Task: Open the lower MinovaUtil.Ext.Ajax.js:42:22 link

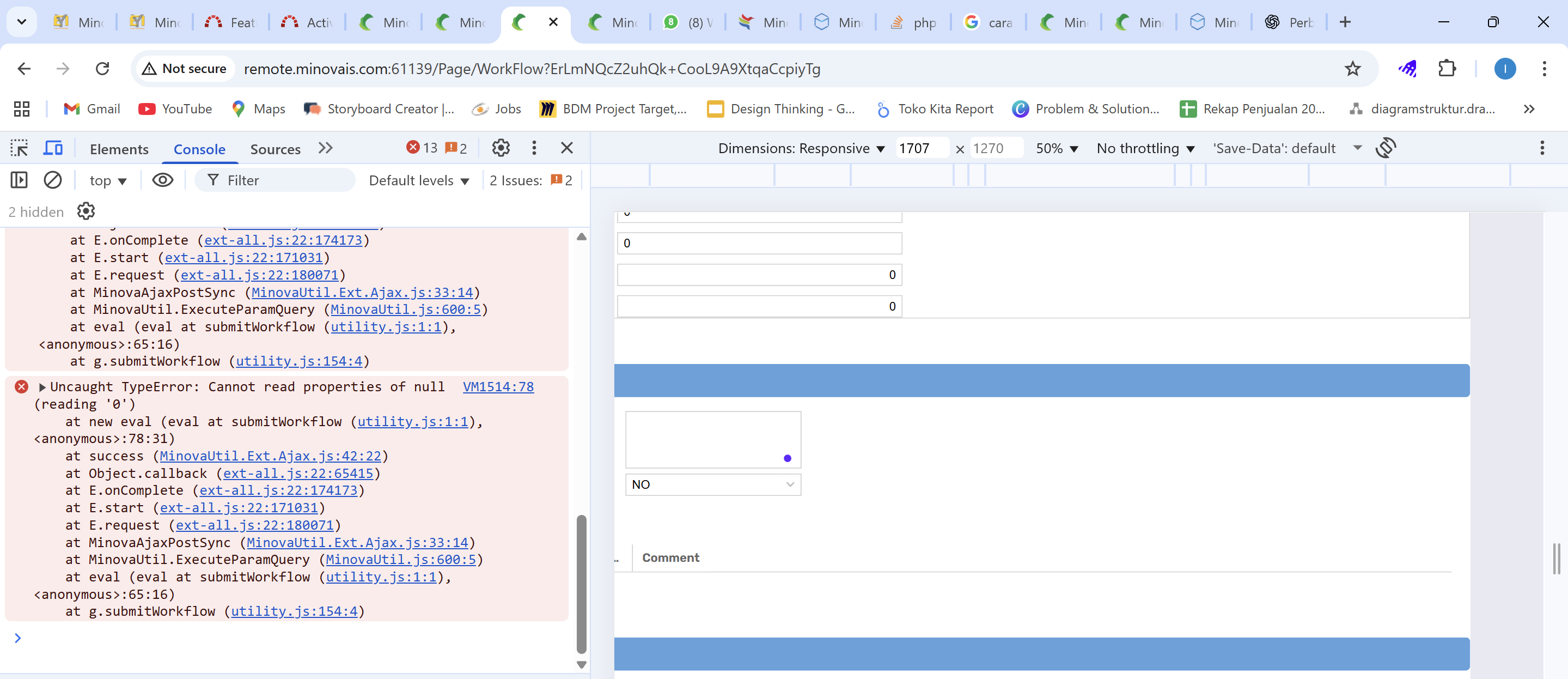Action: coord(270,456)
